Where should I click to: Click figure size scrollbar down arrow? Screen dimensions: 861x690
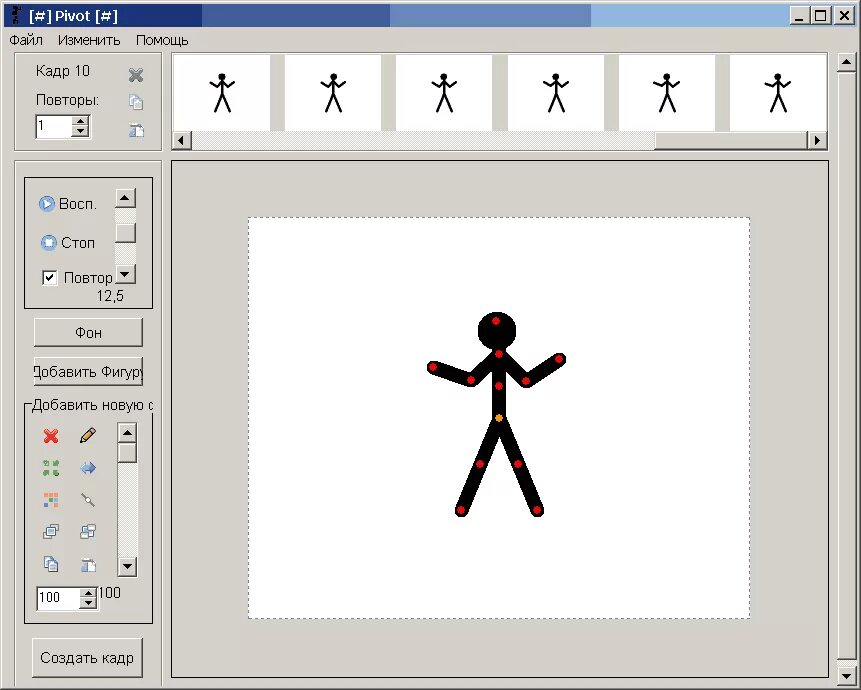127,566
